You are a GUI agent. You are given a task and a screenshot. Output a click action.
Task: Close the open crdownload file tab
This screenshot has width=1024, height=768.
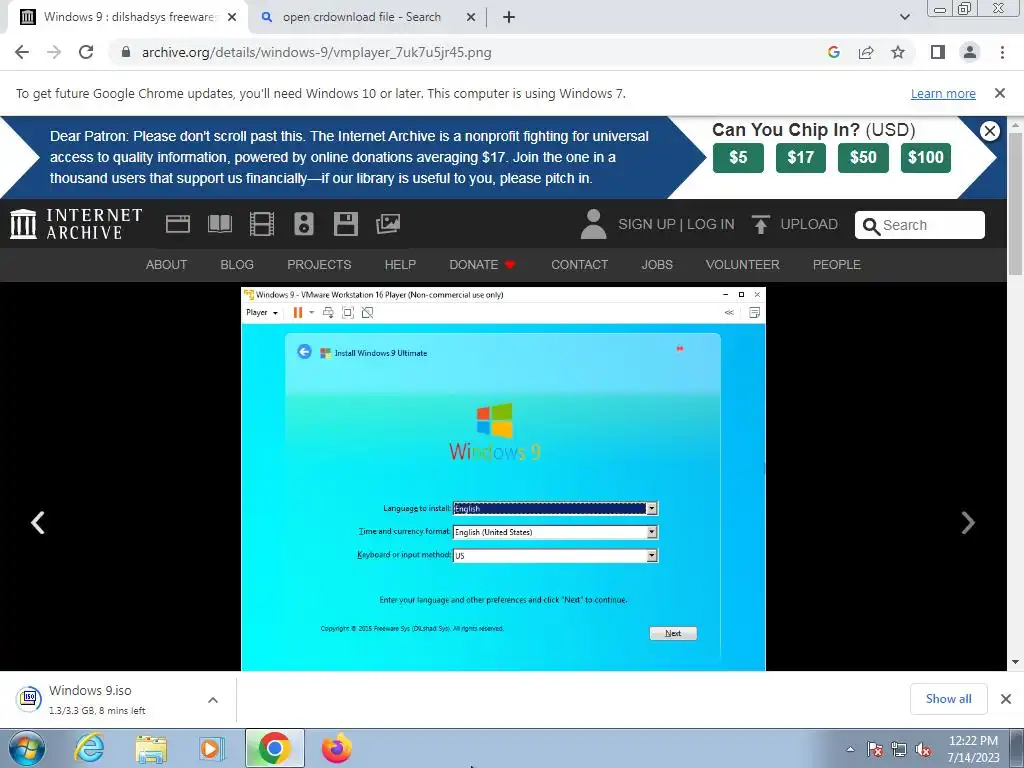[x=470, y=17]
